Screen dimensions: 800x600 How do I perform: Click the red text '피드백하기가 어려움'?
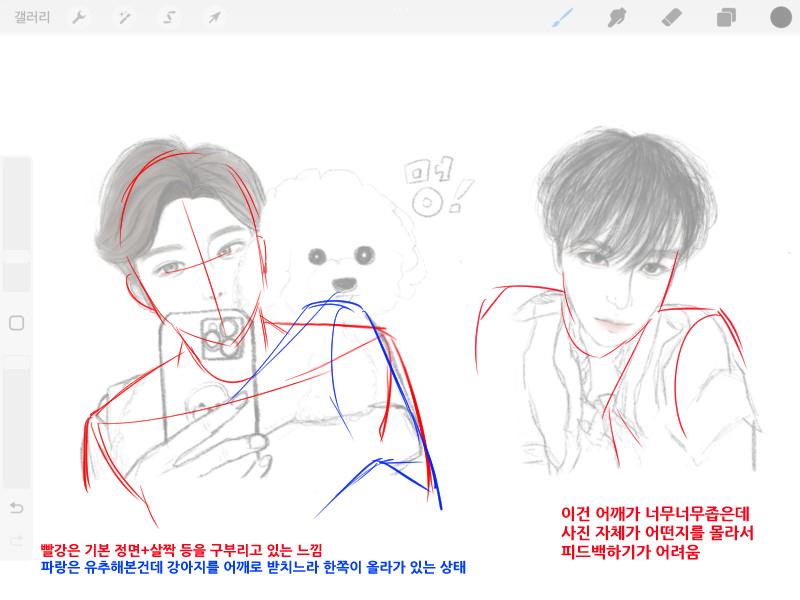[x=630, y=552]
